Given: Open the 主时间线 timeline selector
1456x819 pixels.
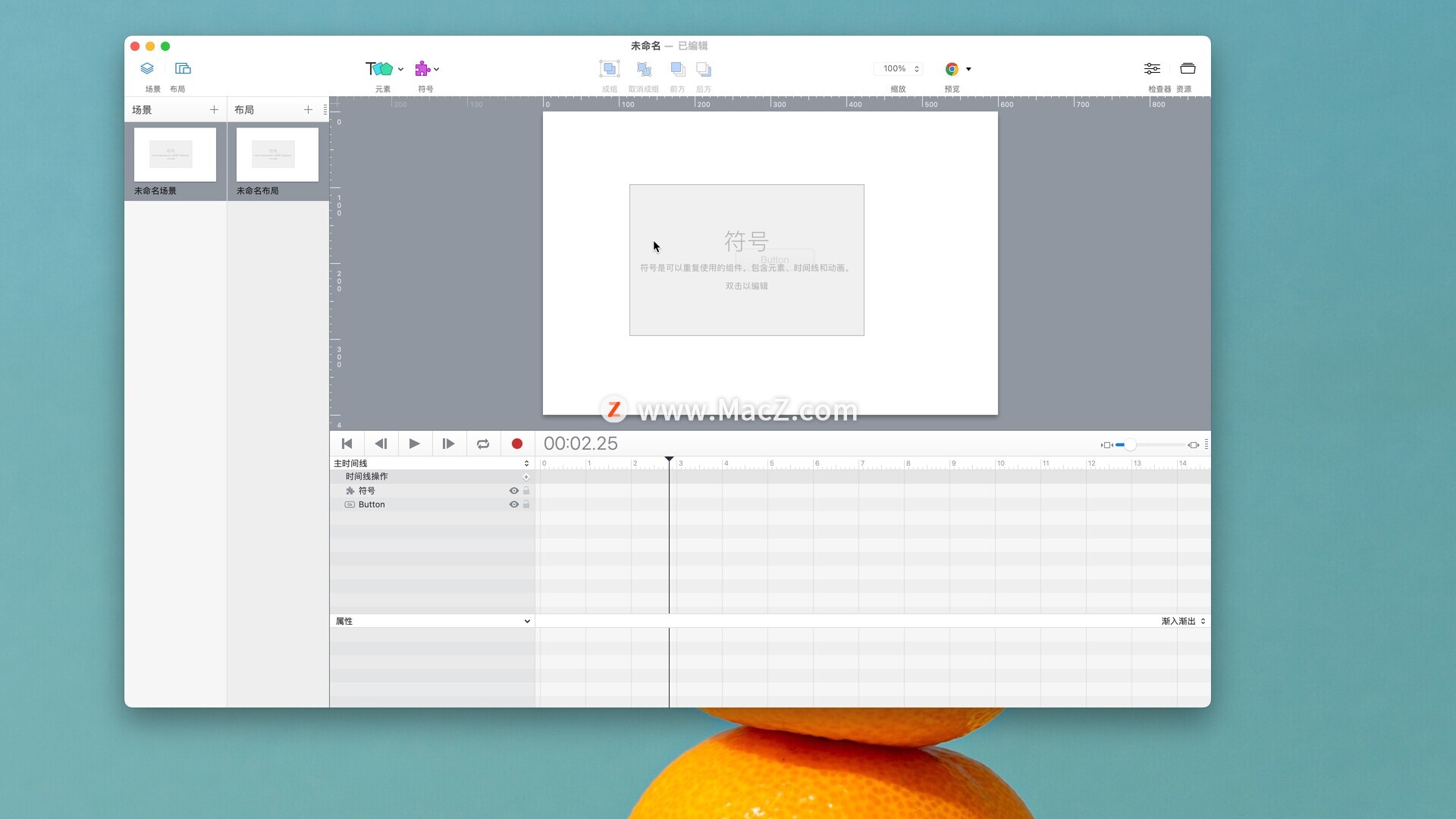Looking at the screenshot, I should 431,463.
